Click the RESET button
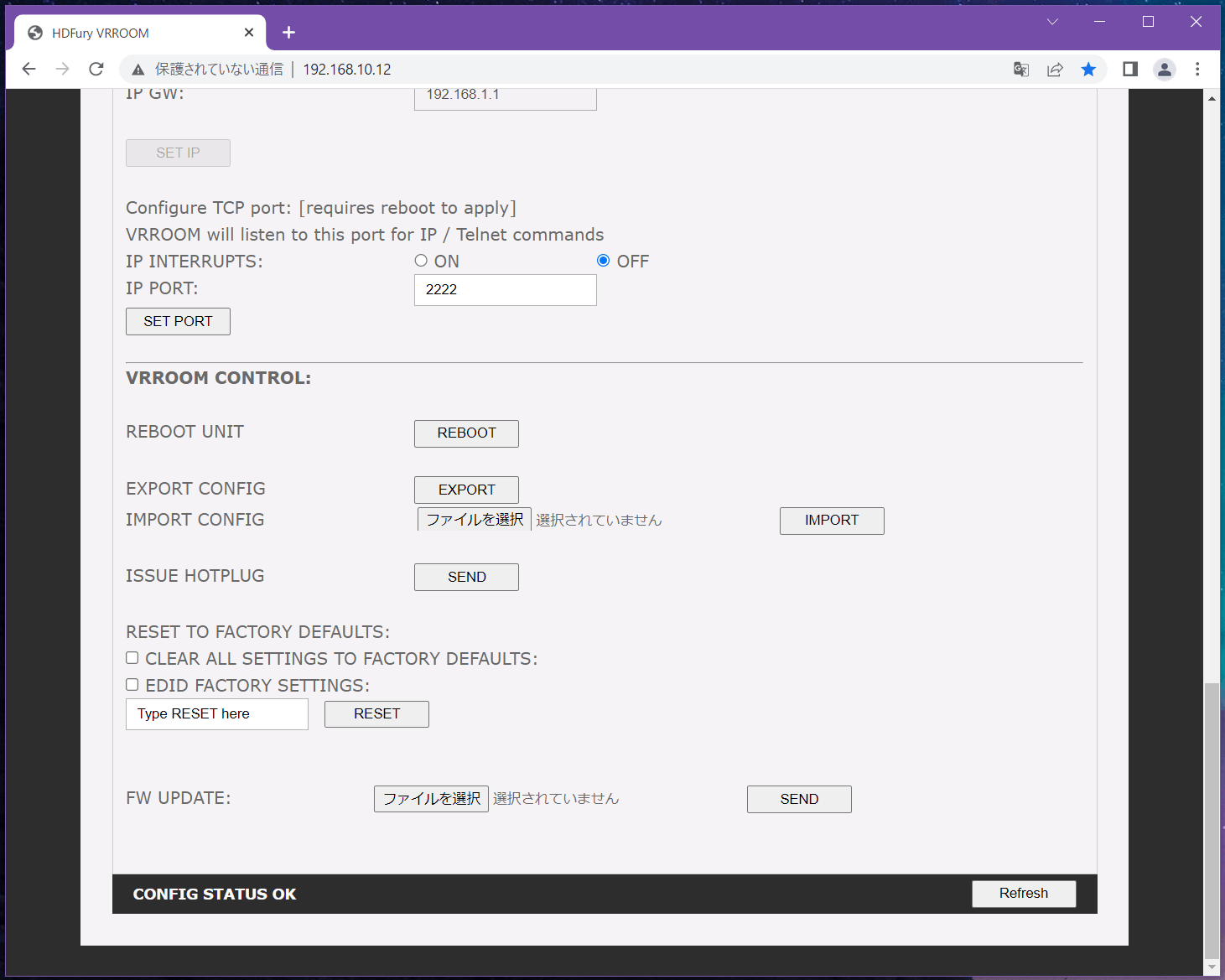The width and height of the screenshot is (1225, 980). 376,714
